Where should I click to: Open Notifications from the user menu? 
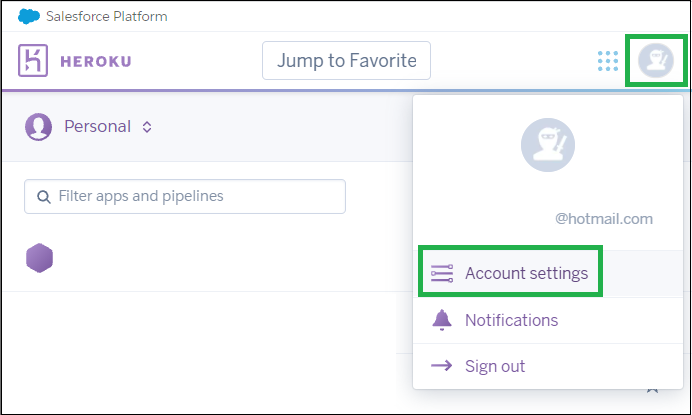(x=548, y=320)
